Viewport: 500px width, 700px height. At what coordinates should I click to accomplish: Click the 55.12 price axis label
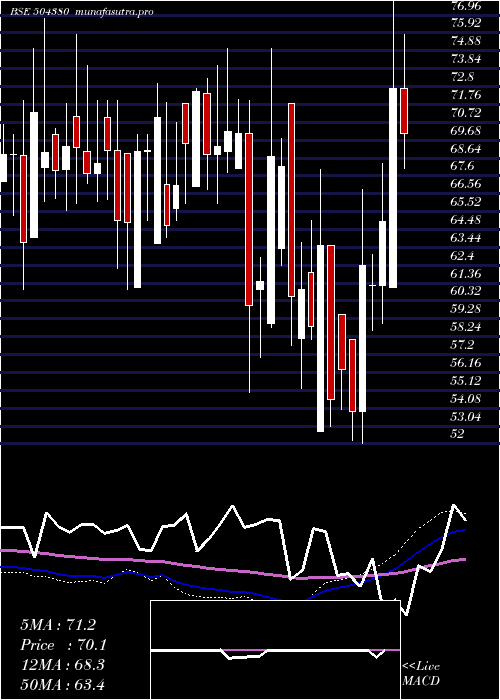click(x=466, y=380)
